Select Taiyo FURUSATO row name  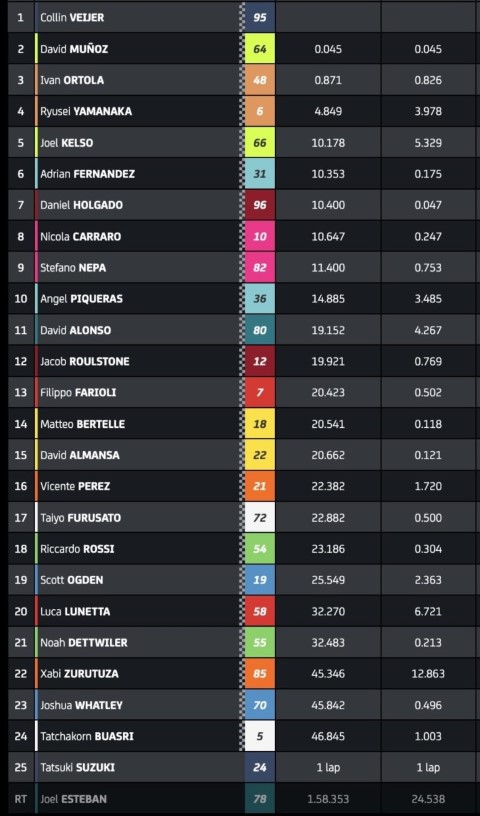pyautogui.click(x=81, y=518)
